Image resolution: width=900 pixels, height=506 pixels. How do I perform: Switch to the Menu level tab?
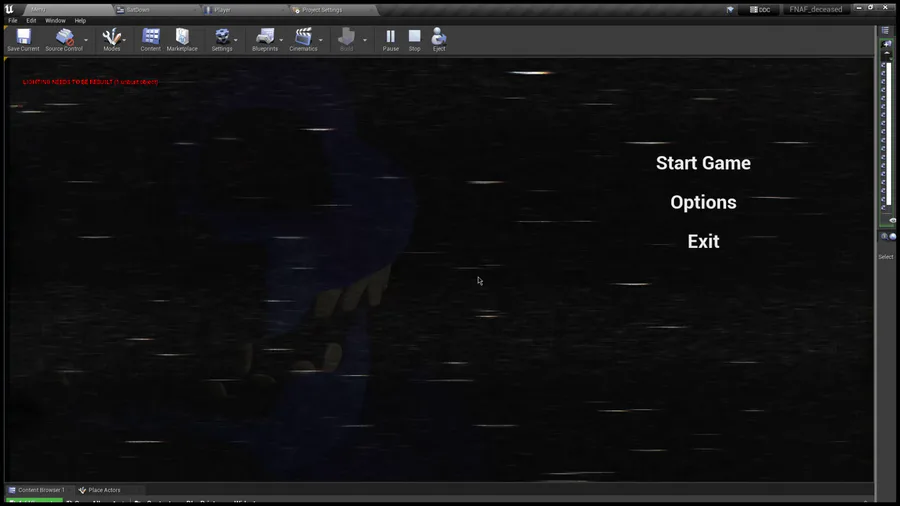[66, 10]
